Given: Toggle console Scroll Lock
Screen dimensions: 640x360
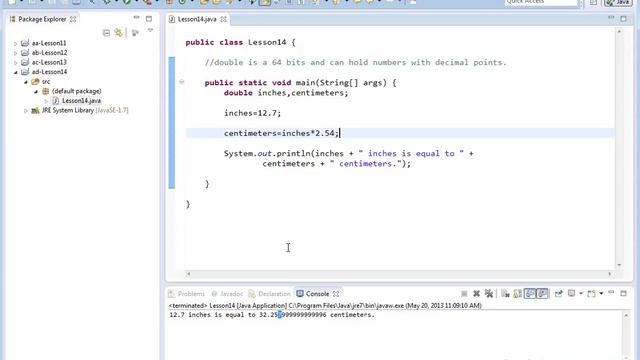Looking at the screenshot, I should (x=518, y=293).
